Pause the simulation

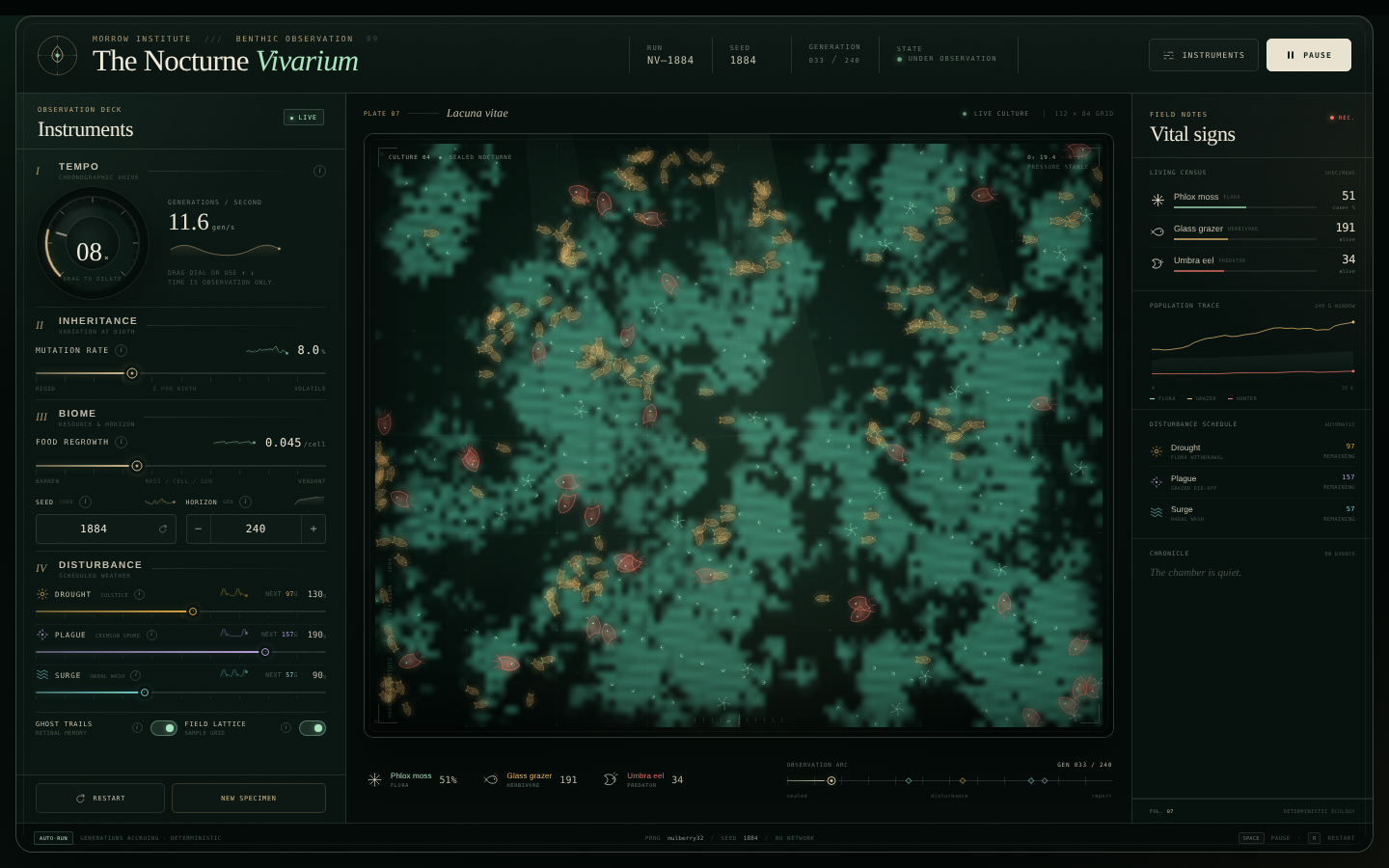[1308, 55]
